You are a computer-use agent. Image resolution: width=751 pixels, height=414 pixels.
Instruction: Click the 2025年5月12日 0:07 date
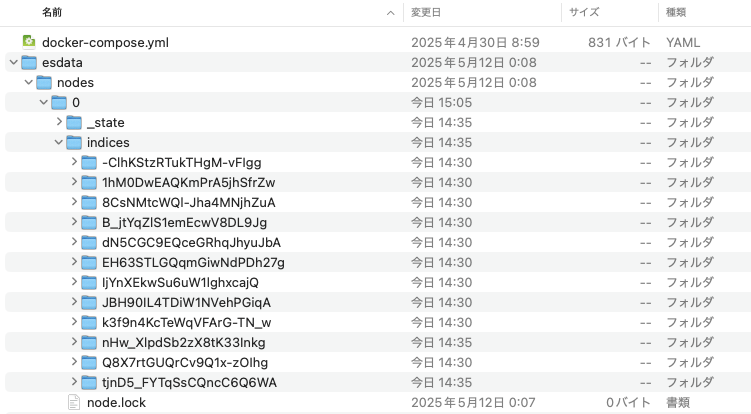pos(473,402)
